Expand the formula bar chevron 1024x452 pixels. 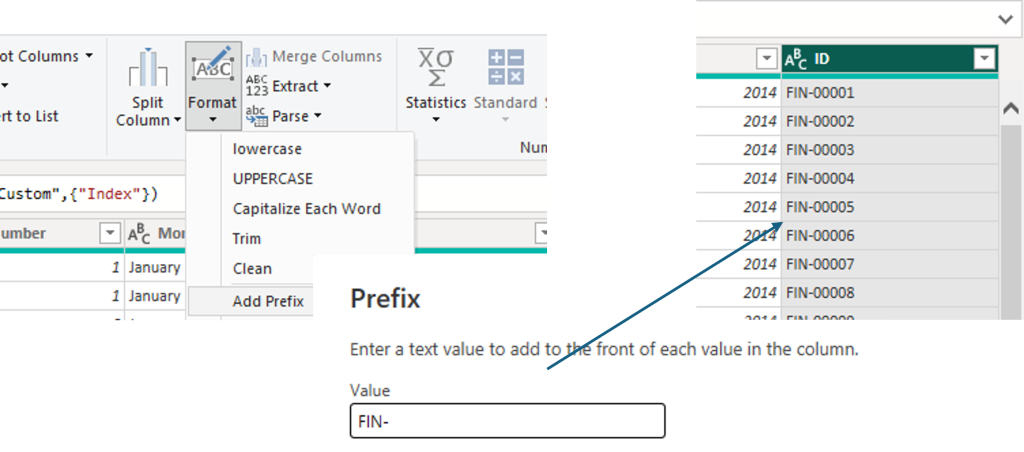point(1006,20)
